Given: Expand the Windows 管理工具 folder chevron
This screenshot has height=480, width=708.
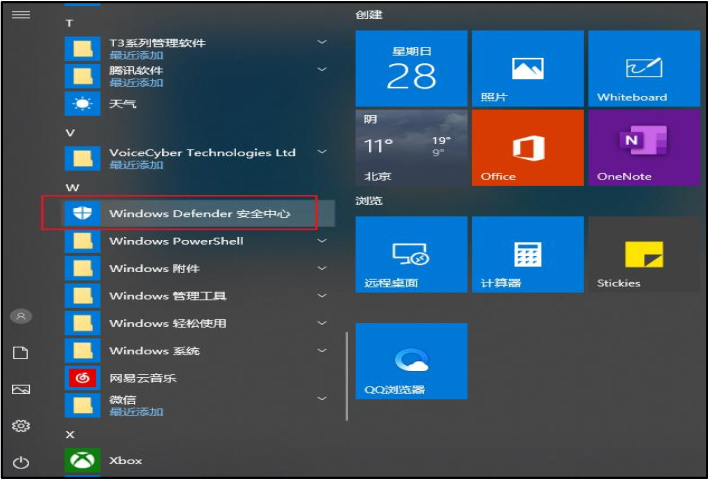Looking at the screenshot, I should coord(322,296).
